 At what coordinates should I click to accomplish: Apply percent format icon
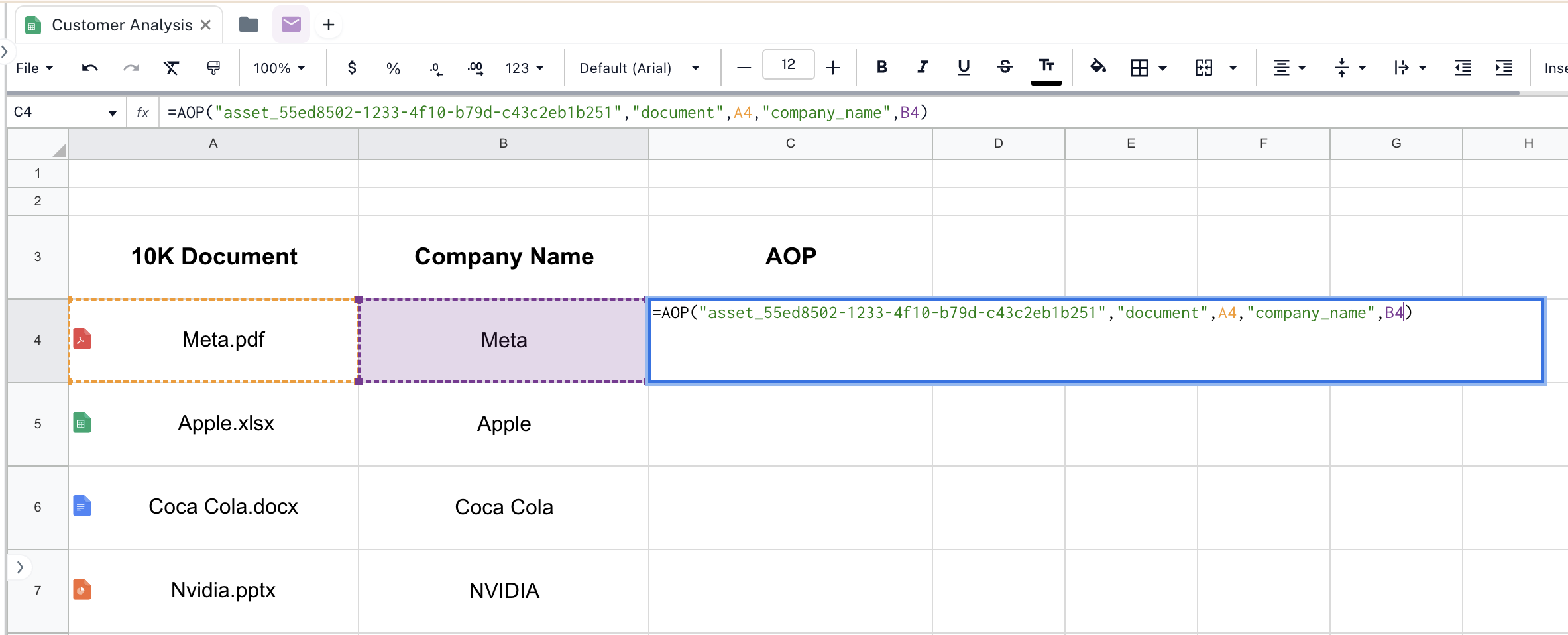click(x=393, y=68)
